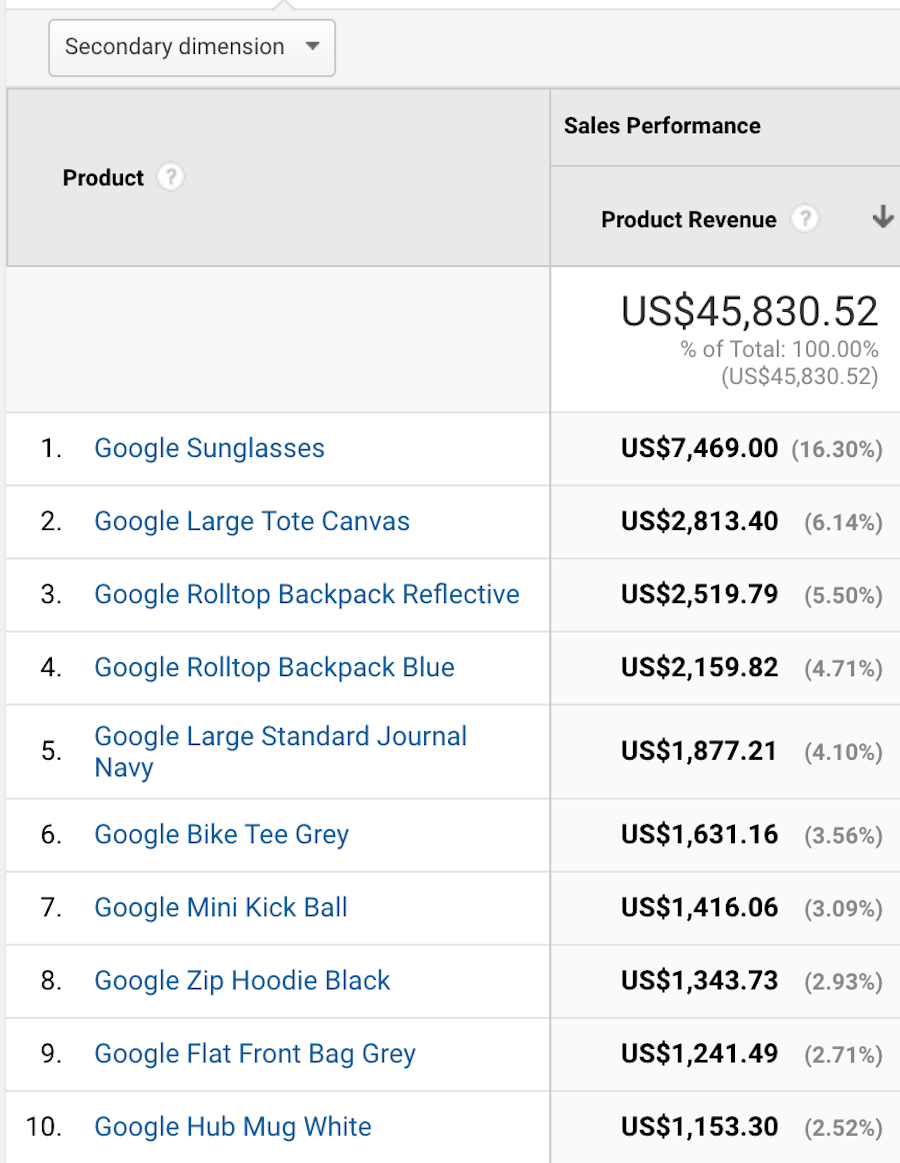Open the Google Zip Hoodie Black link

pos(242,981)
